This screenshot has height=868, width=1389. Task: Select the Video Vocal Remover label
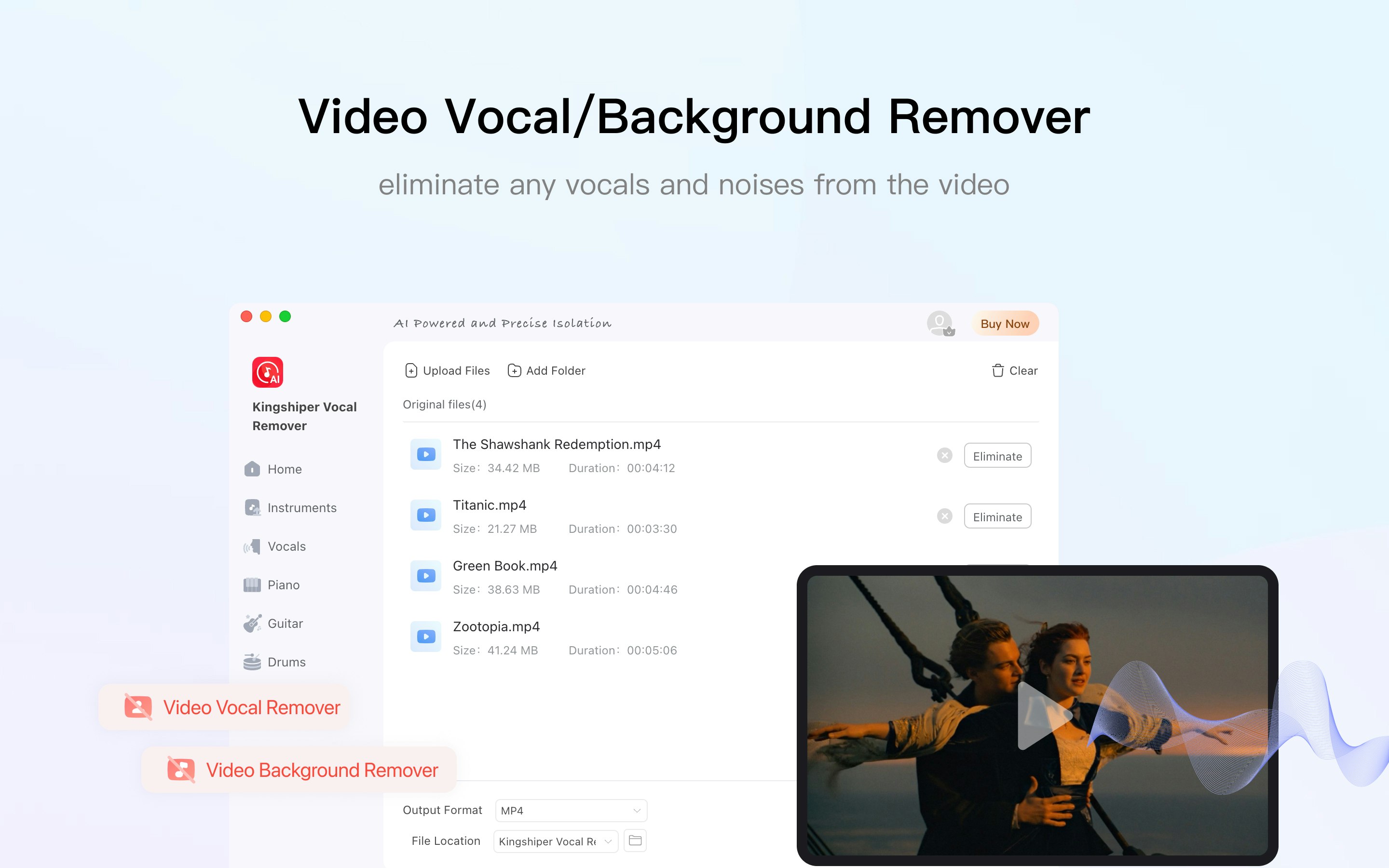(252, 707)
